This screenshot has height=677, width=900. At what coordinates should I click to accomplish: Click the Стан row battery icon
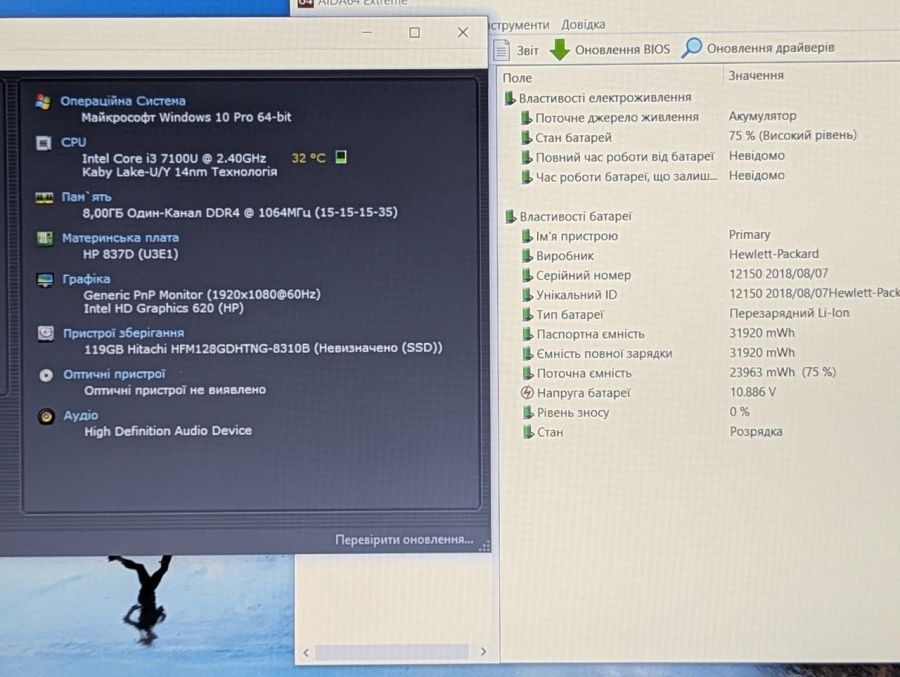(x=528, y=432)
